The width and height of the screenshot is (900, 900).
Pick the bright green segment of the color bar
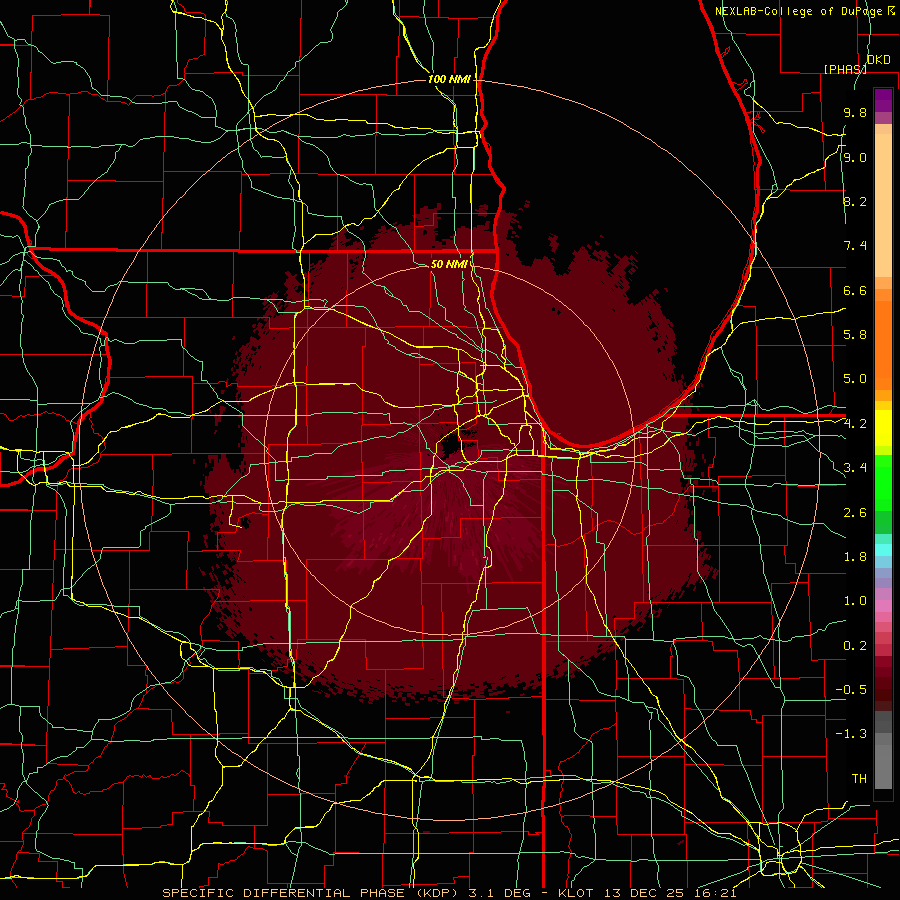pyautogui.click(x=883, y=483)
